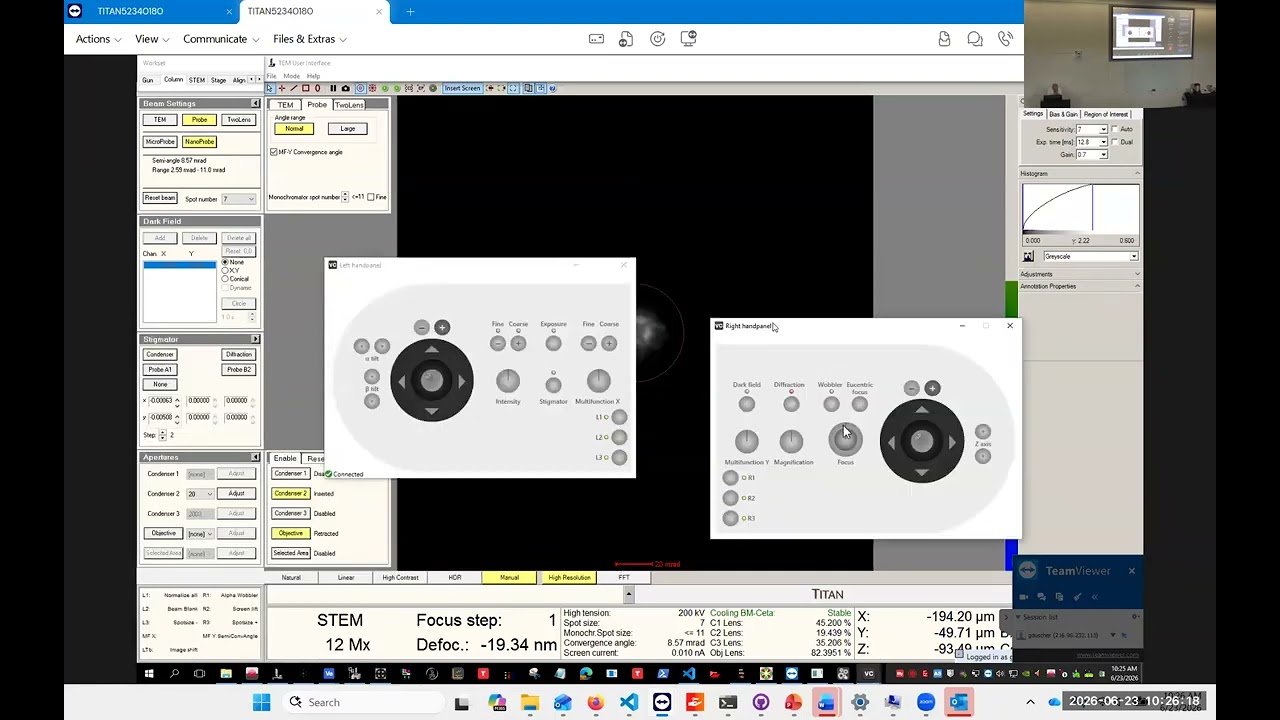Open the Bias & Gain tab

click(1063, 114)
